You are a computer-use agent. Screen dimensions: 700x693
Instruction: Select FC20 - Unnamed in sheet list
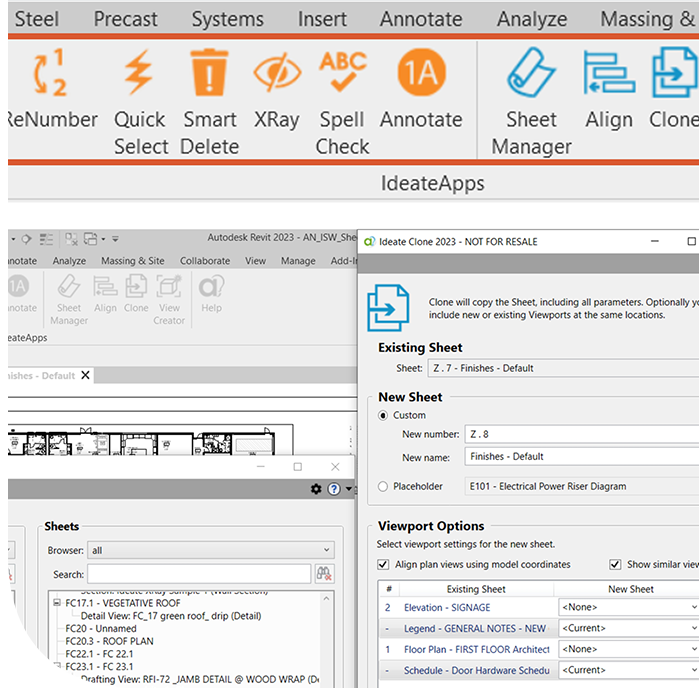pos(100,628)
